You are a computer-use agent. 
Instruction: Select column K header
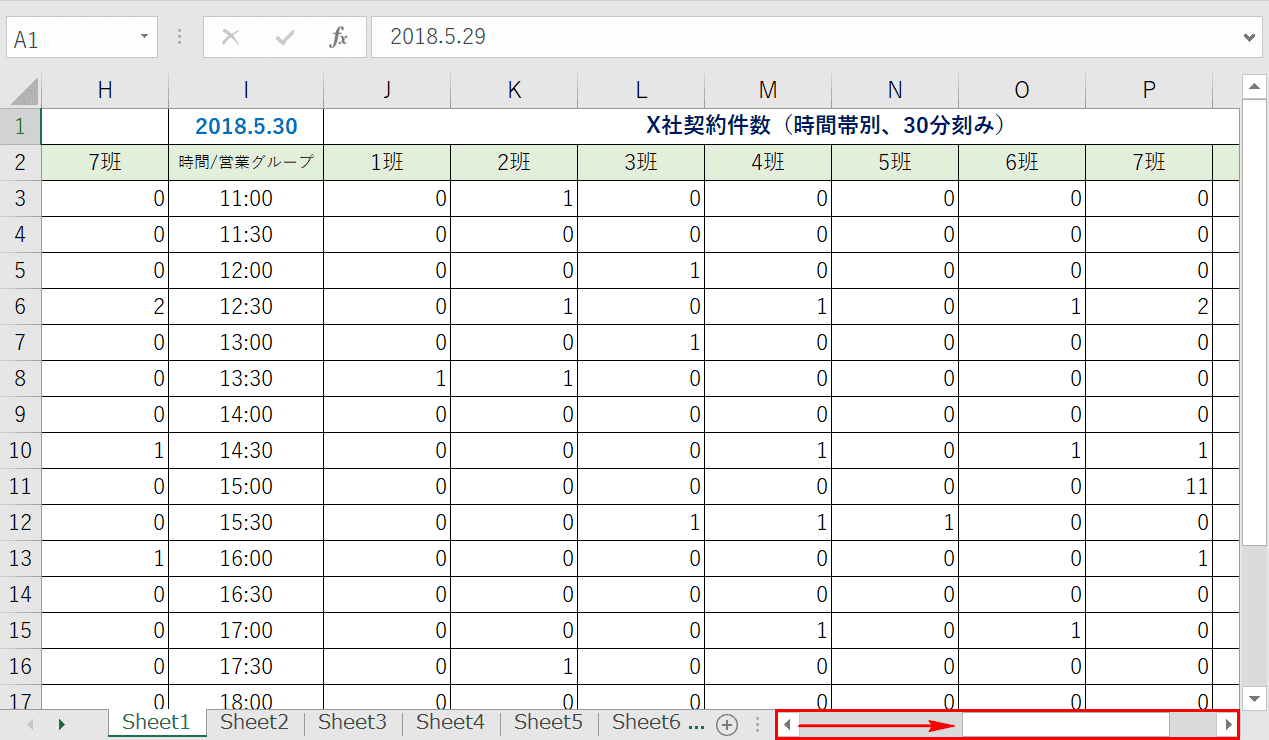pos(514,90)
